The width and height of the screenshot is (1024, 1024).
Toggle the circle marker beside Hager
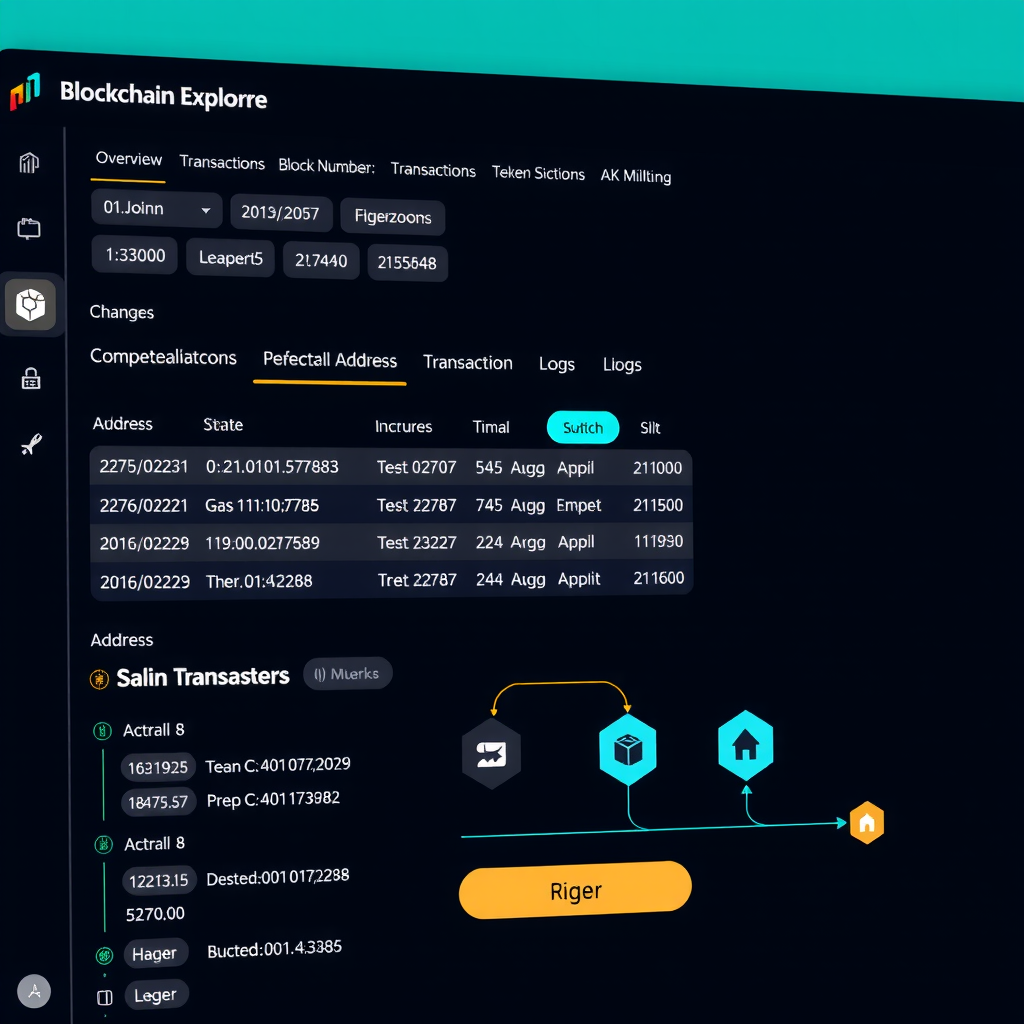pyautogui.click(x=103, y=955)
